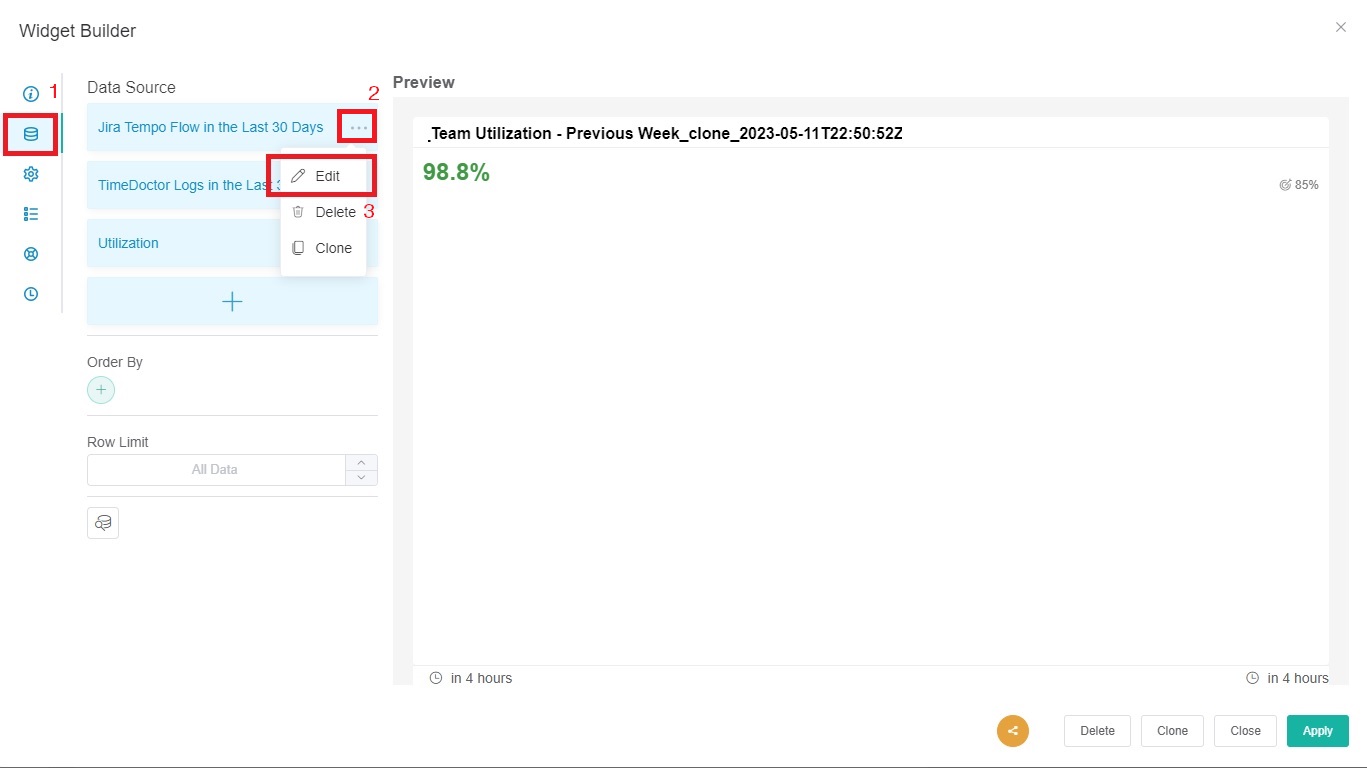Choose Clone from the context menu
The width and height of the screenshot is (1367, 768).
coord(332,248)
